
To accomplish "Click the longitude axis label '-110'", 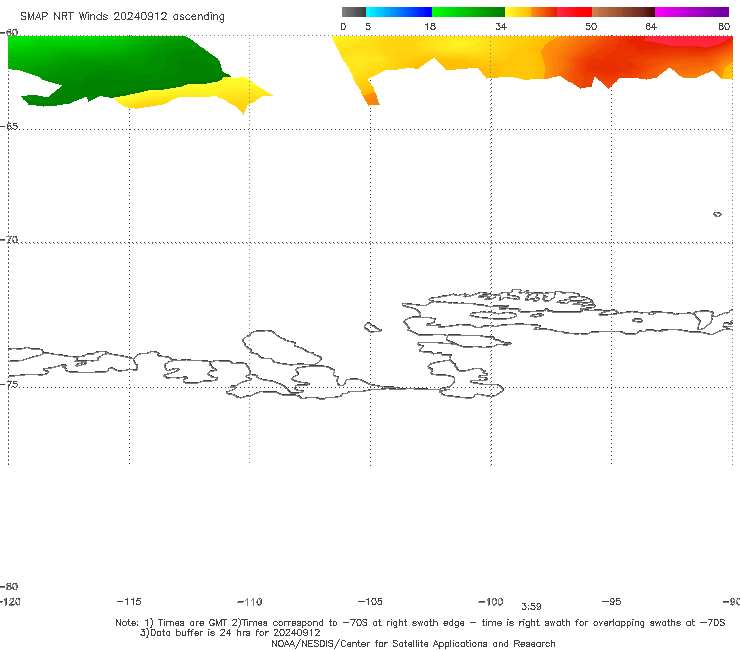I will coord(250,602).
